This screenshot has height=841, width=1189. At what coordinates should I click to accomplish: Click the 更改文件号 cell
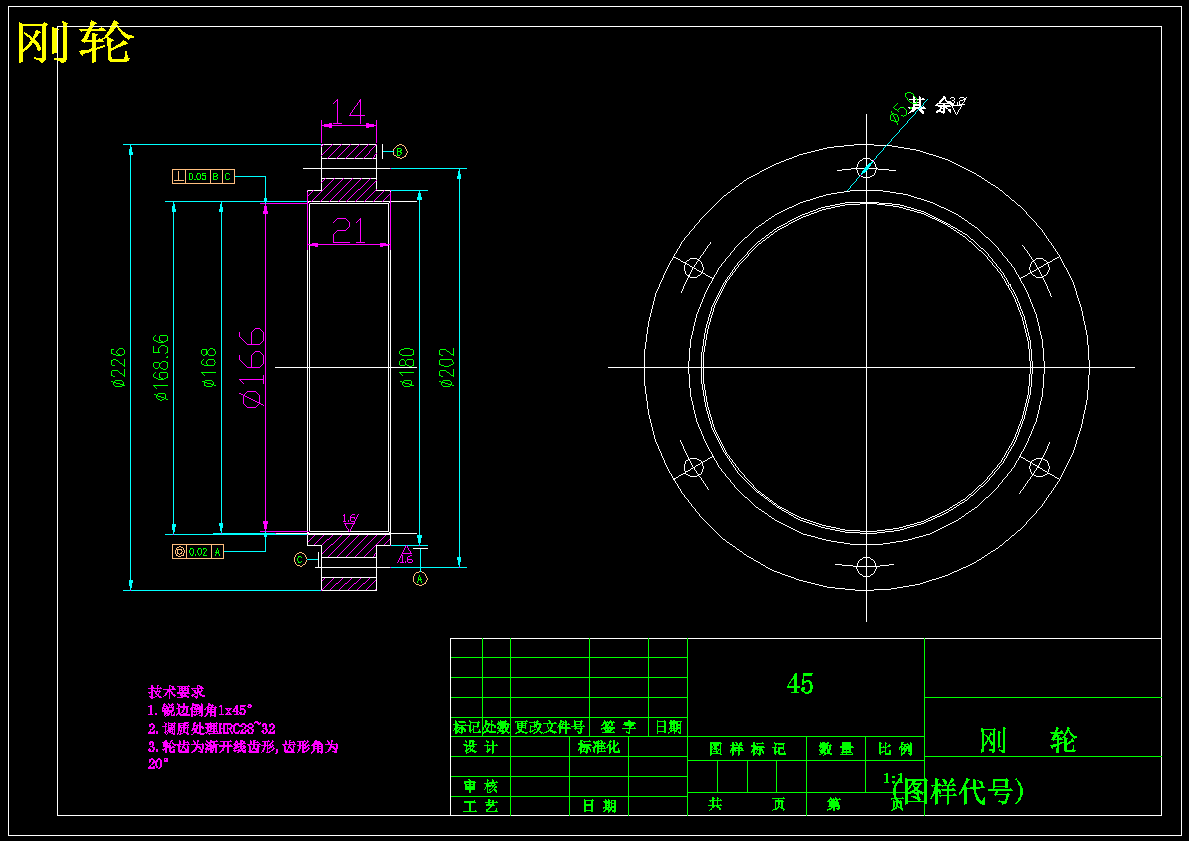click(550, 727)
